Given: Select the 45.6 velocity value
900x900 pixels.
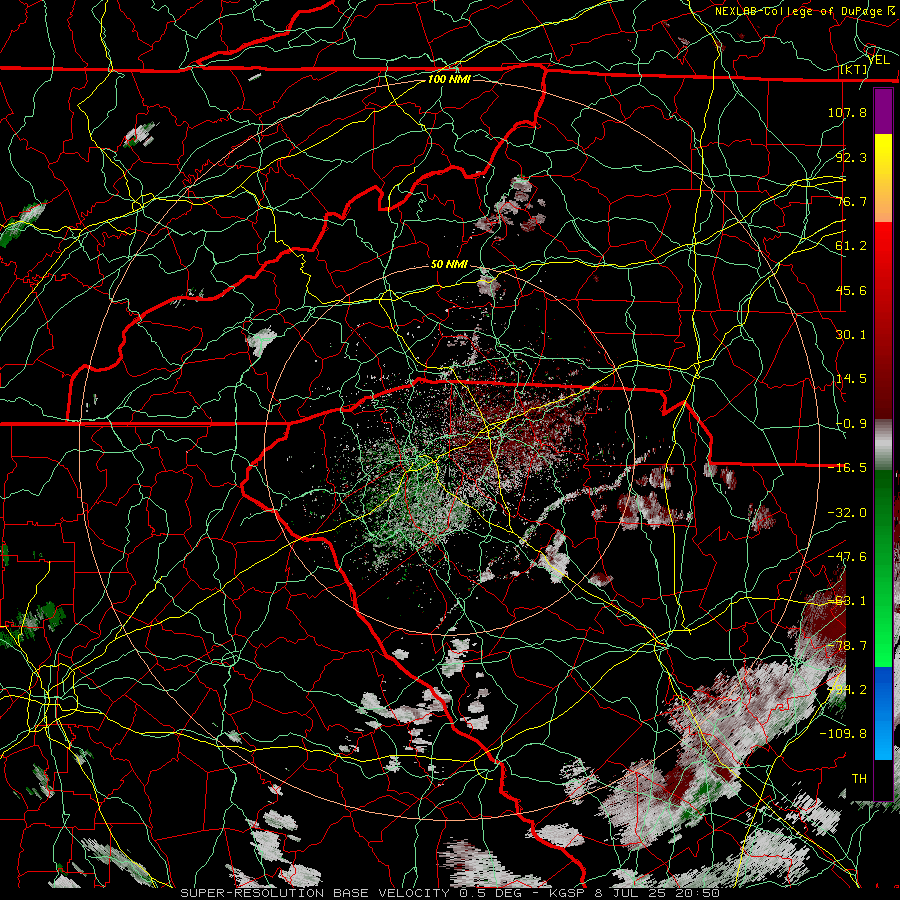Looking at the screenshot, I should (851, 290).
